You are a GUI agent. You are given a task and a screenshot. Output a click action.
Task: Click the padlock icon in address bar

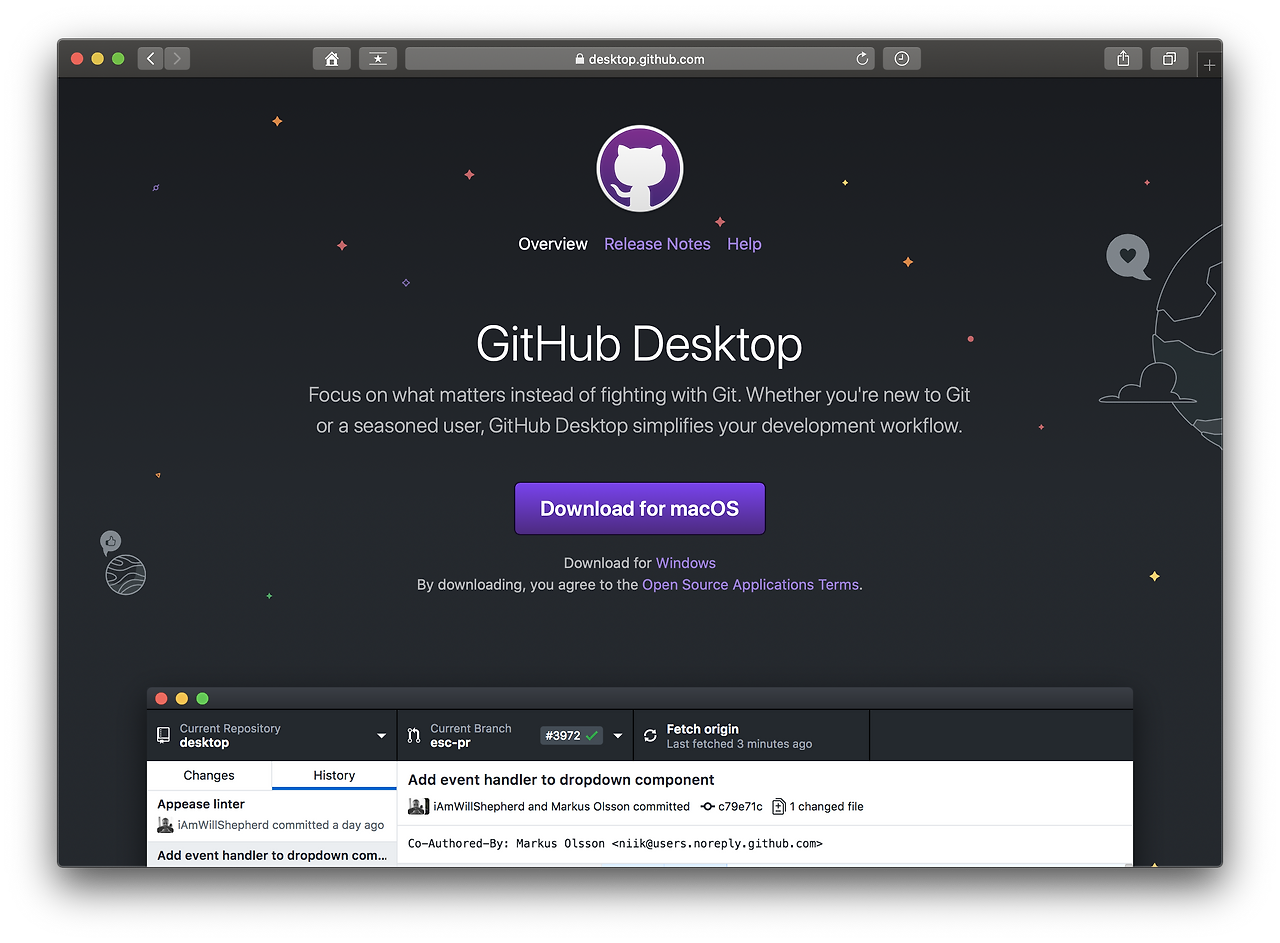(580, 59)
